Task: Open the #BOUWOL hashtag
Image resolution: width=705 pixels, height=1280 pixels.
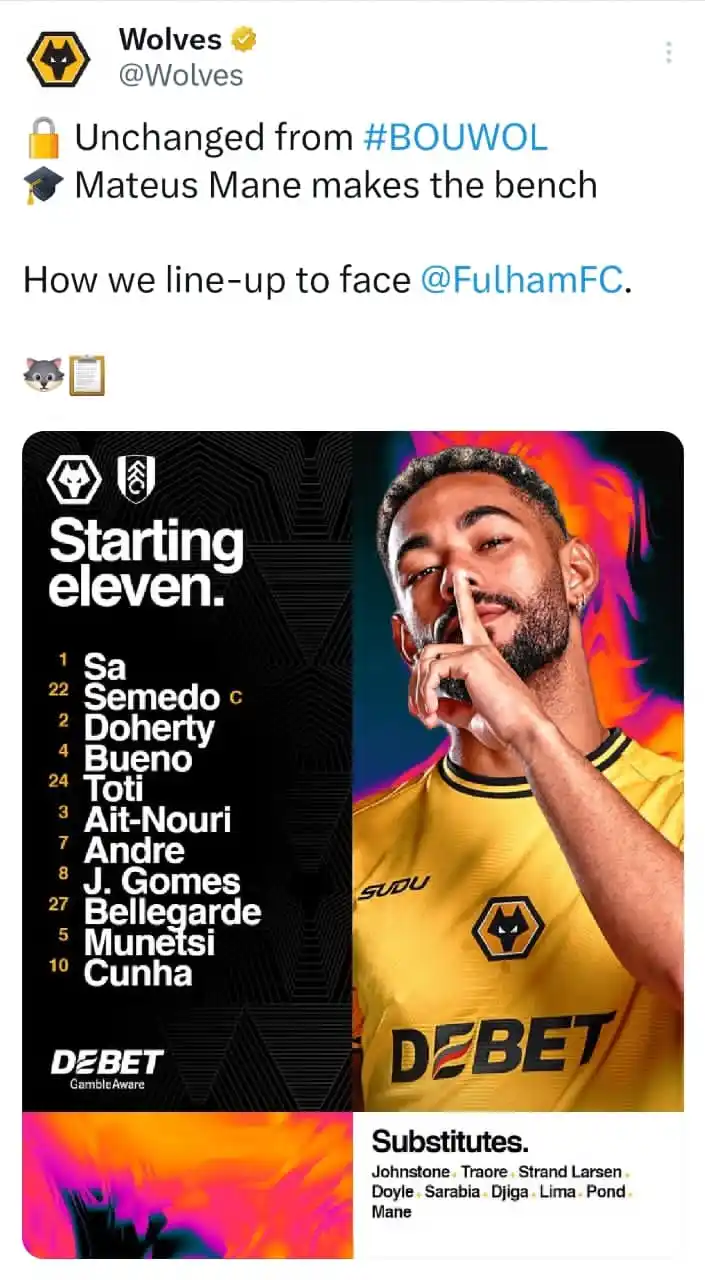Action: click(455, 137)
